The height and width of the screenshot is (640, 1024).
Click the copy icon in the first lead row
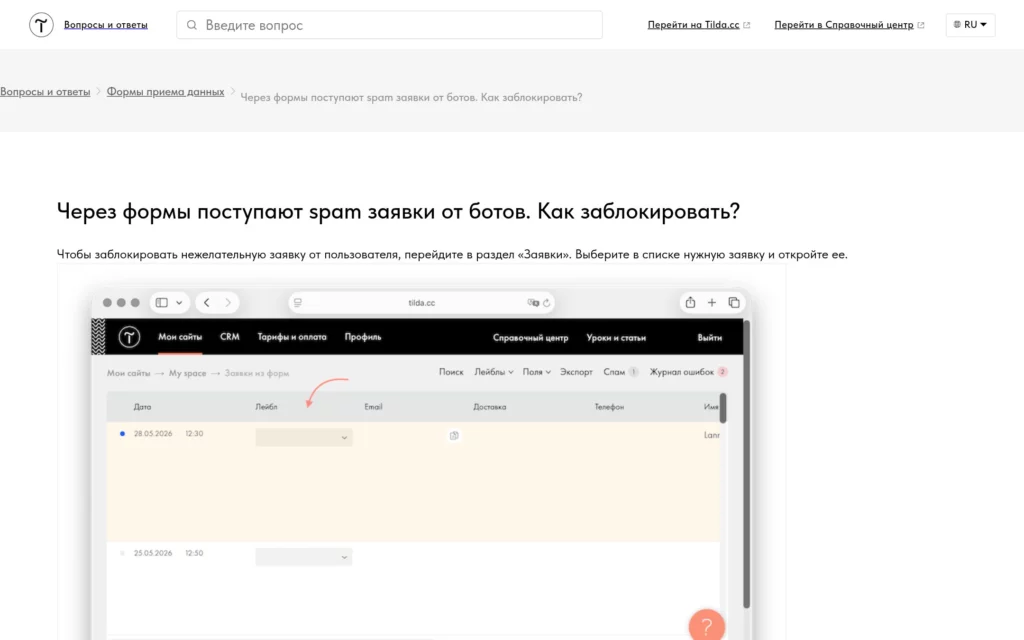tap(454, 436)
